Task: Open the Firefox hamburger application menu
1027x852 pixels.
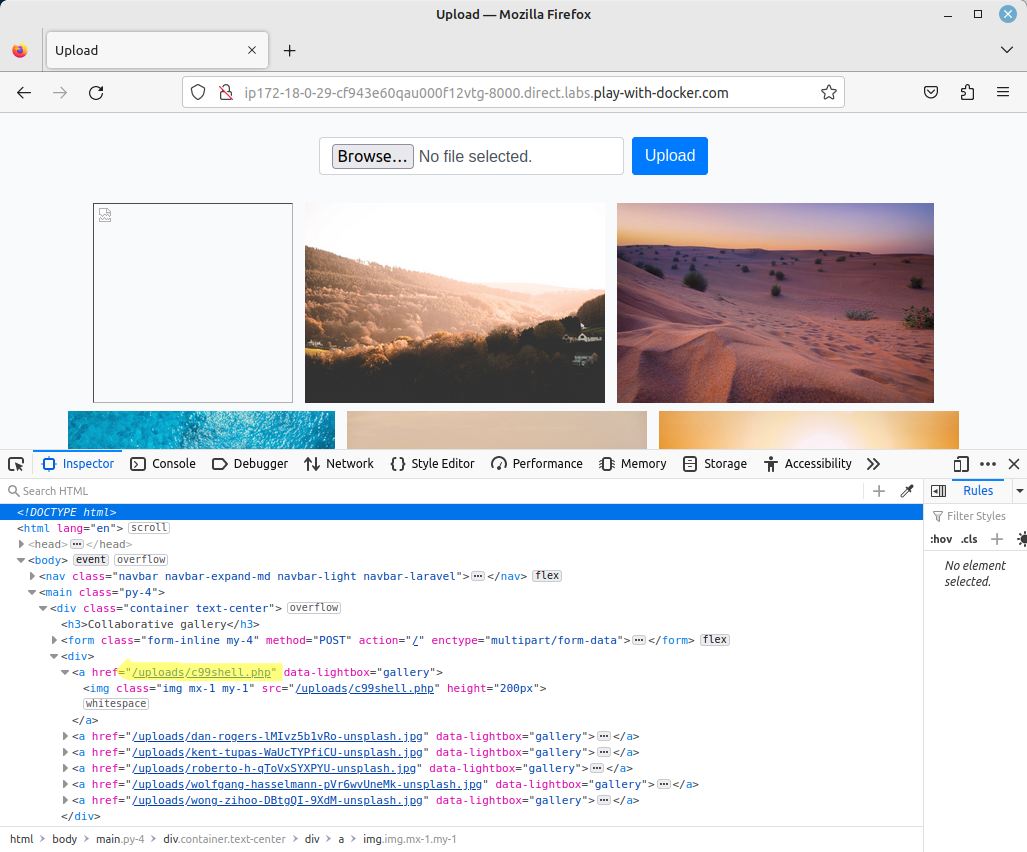Action: tap(1003, 92)
